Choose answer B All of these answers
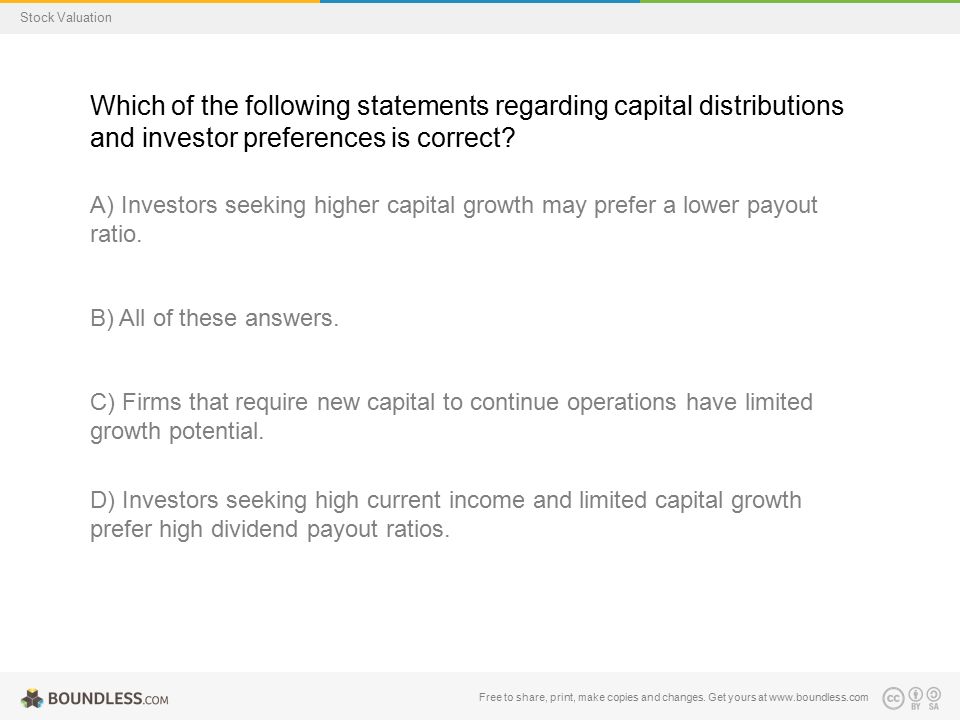The image size is (960, 720). click(214, 318)
